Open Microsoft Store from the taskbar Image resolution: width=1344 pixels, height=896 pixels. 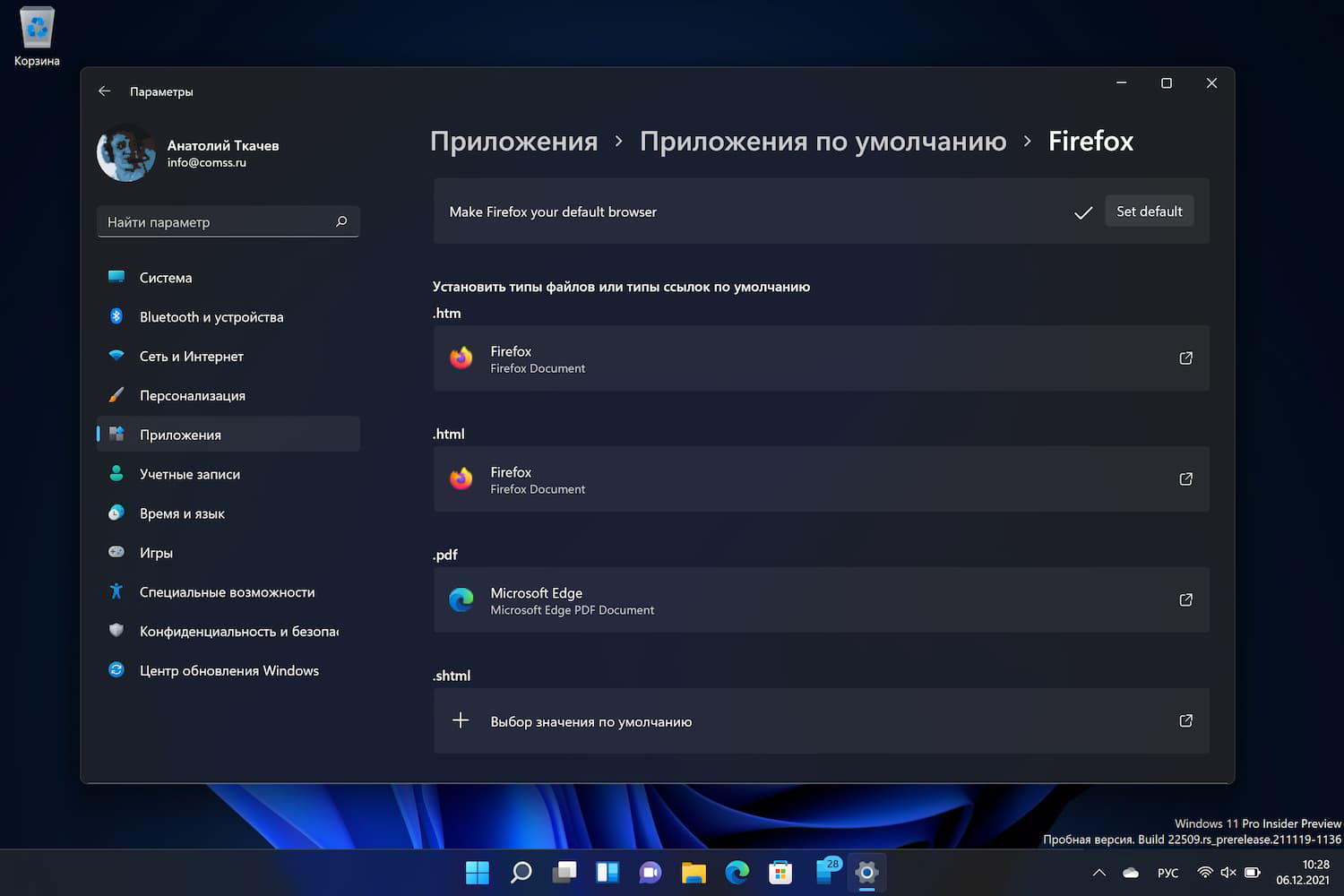[780, 873]
